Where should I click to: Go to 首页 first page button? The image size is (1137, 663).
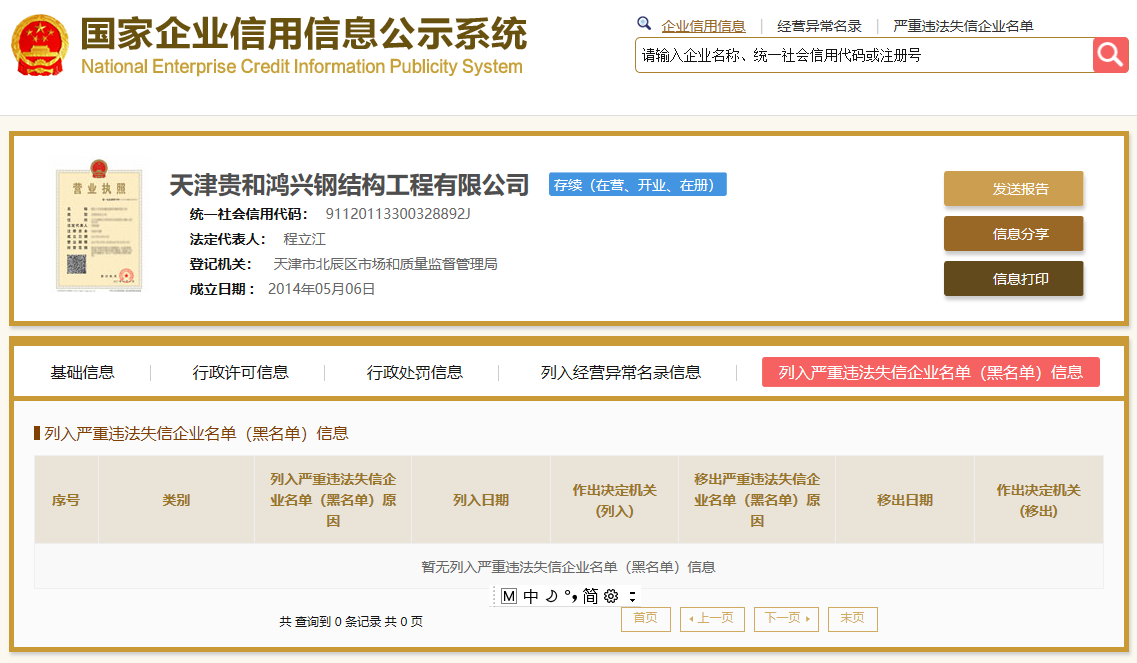pos(645,619)
